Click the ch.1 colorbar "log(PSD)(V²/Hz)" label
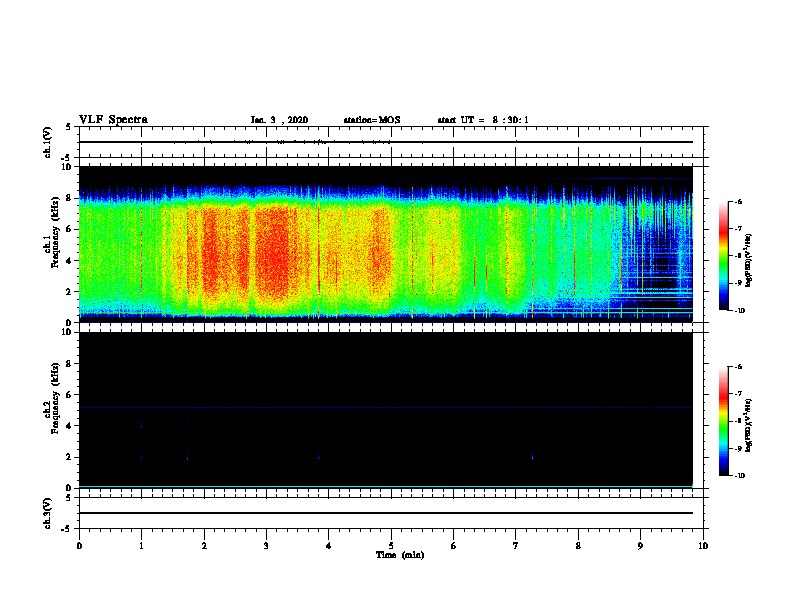 click(749, 261)
